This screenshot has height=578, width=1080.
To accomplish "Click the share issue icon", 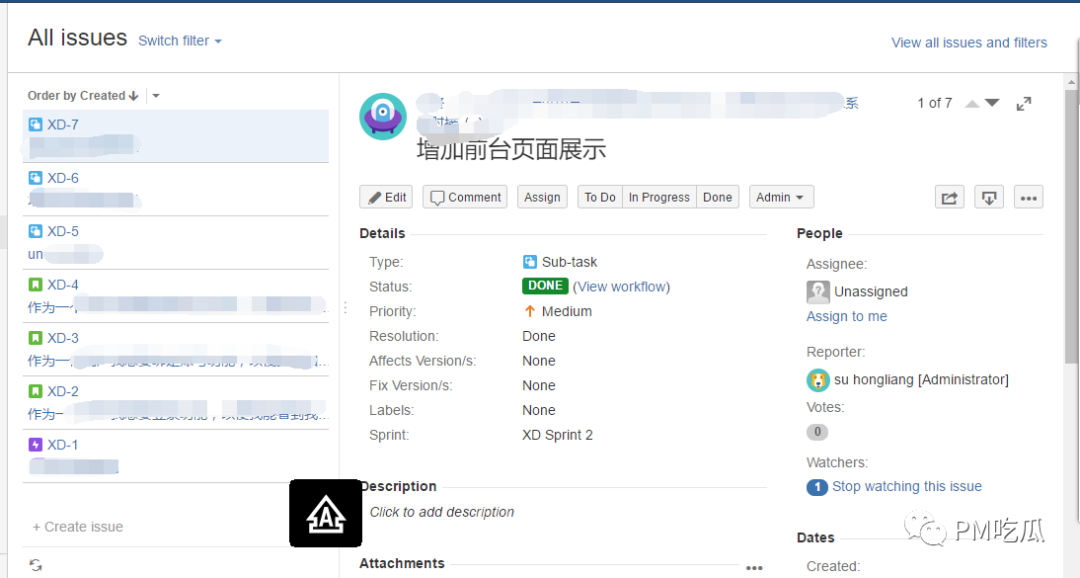I will (x=949, y=198).
